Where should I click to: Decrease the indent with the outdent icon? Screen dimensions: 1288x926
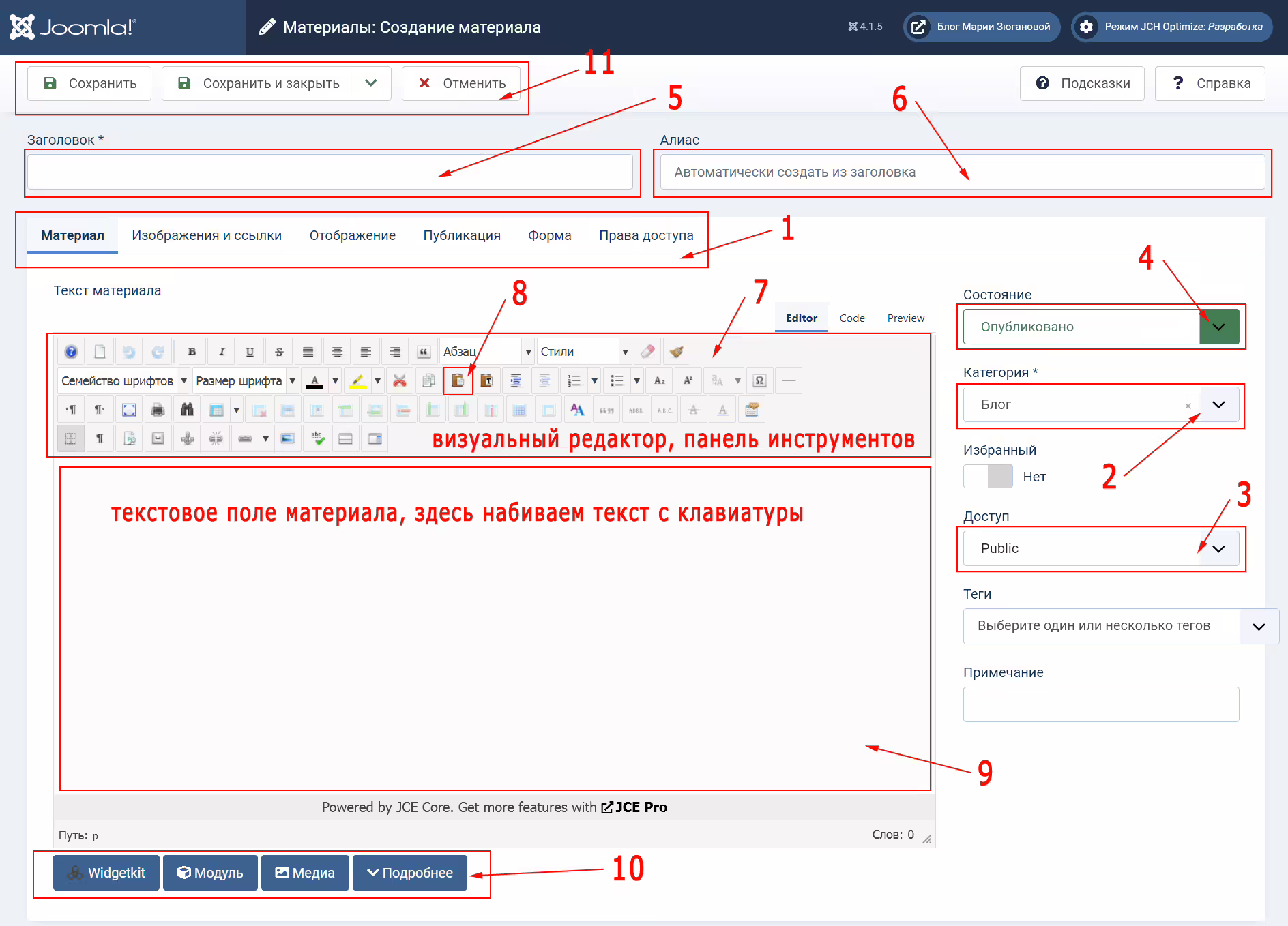tap(544, 380)
